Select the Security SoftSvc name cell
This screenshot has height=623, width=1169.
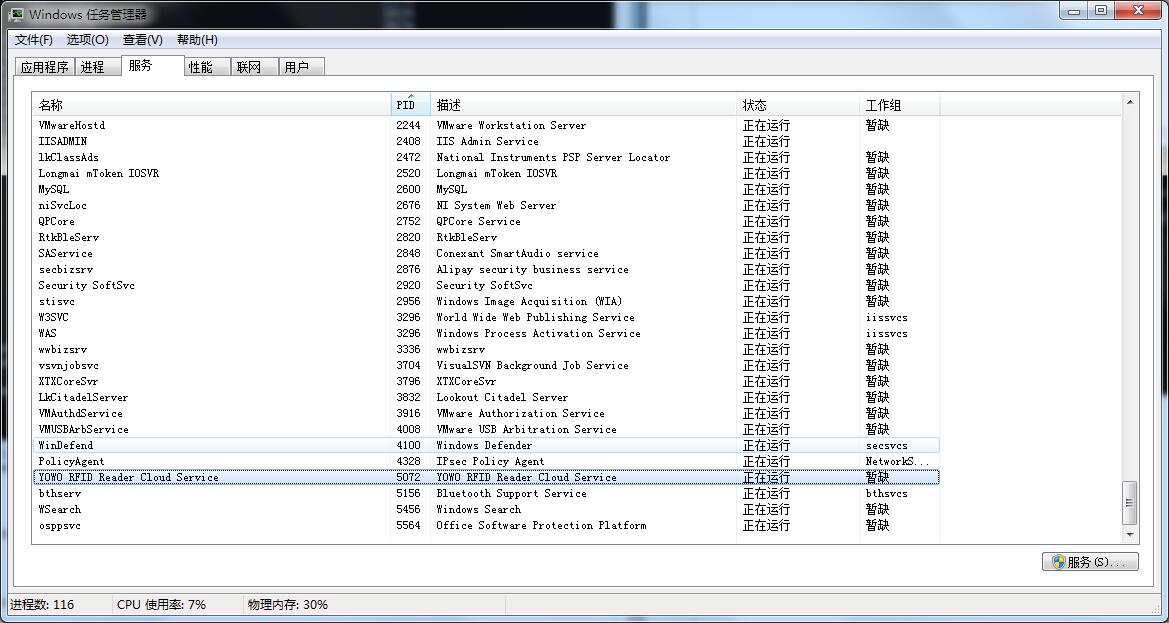coord(86,285)
